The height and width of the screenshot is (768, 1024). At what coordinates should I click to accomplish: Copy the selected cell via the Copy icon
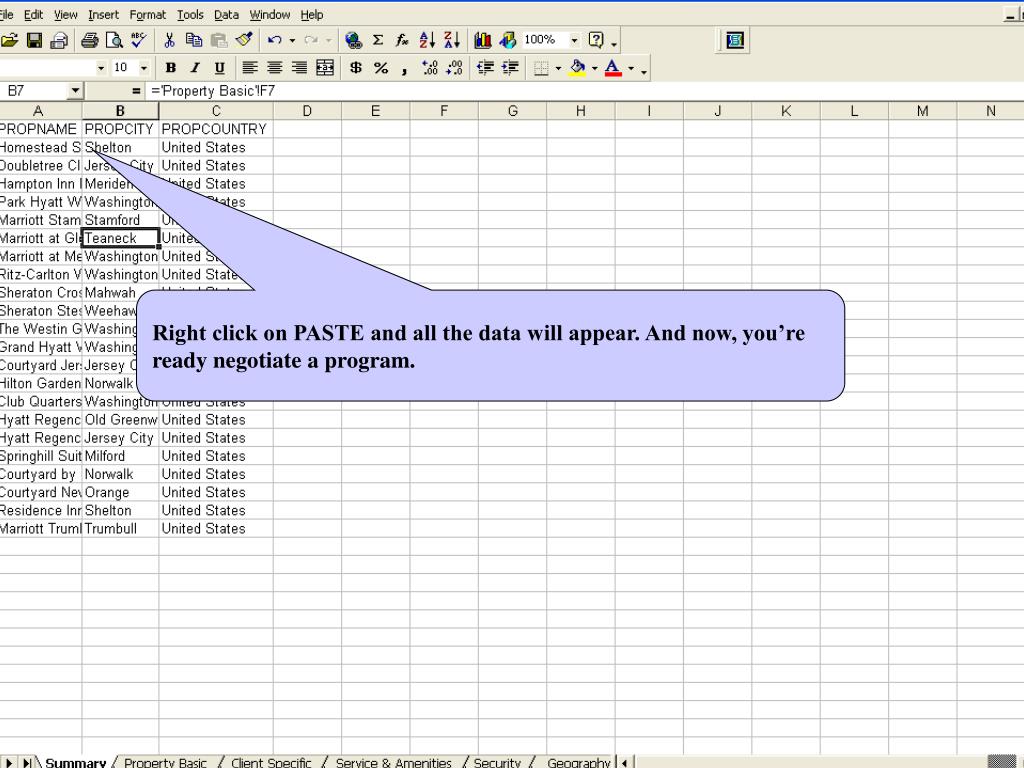(194, 40)
